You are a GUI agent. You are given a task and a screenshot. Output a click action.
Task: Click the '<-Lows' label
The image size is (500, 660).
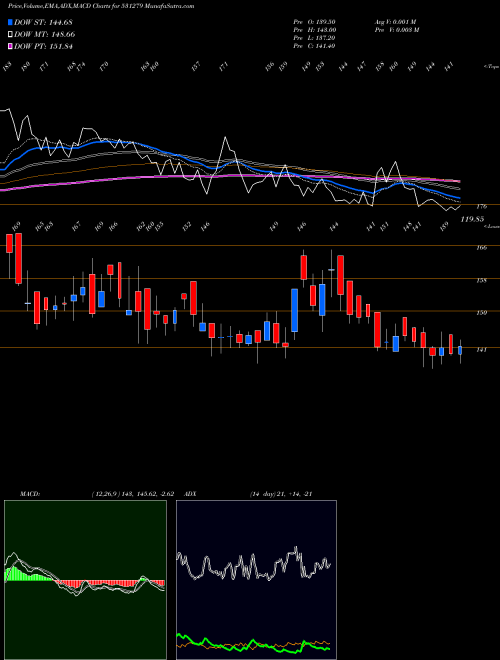pyautogui.click(x=492, y=226)
